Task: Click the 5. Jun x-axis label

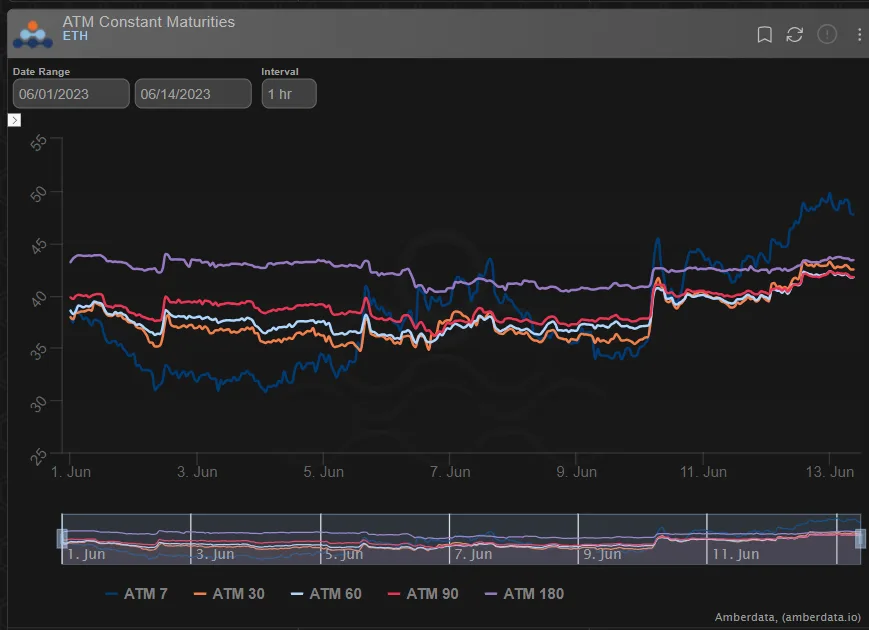Action: [x=324, y=472]
